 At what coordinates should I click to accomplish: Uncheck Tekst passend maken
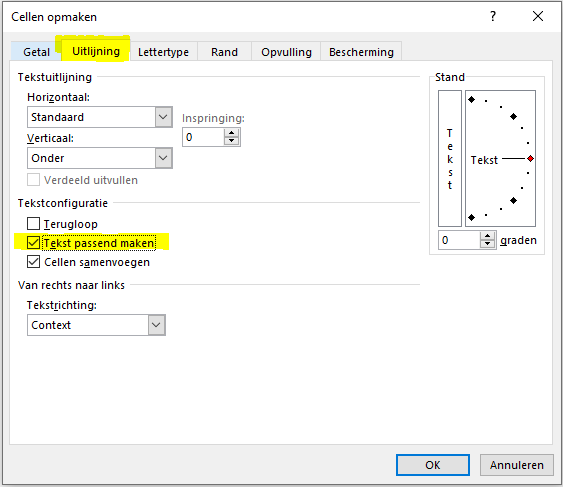point(33,243)
